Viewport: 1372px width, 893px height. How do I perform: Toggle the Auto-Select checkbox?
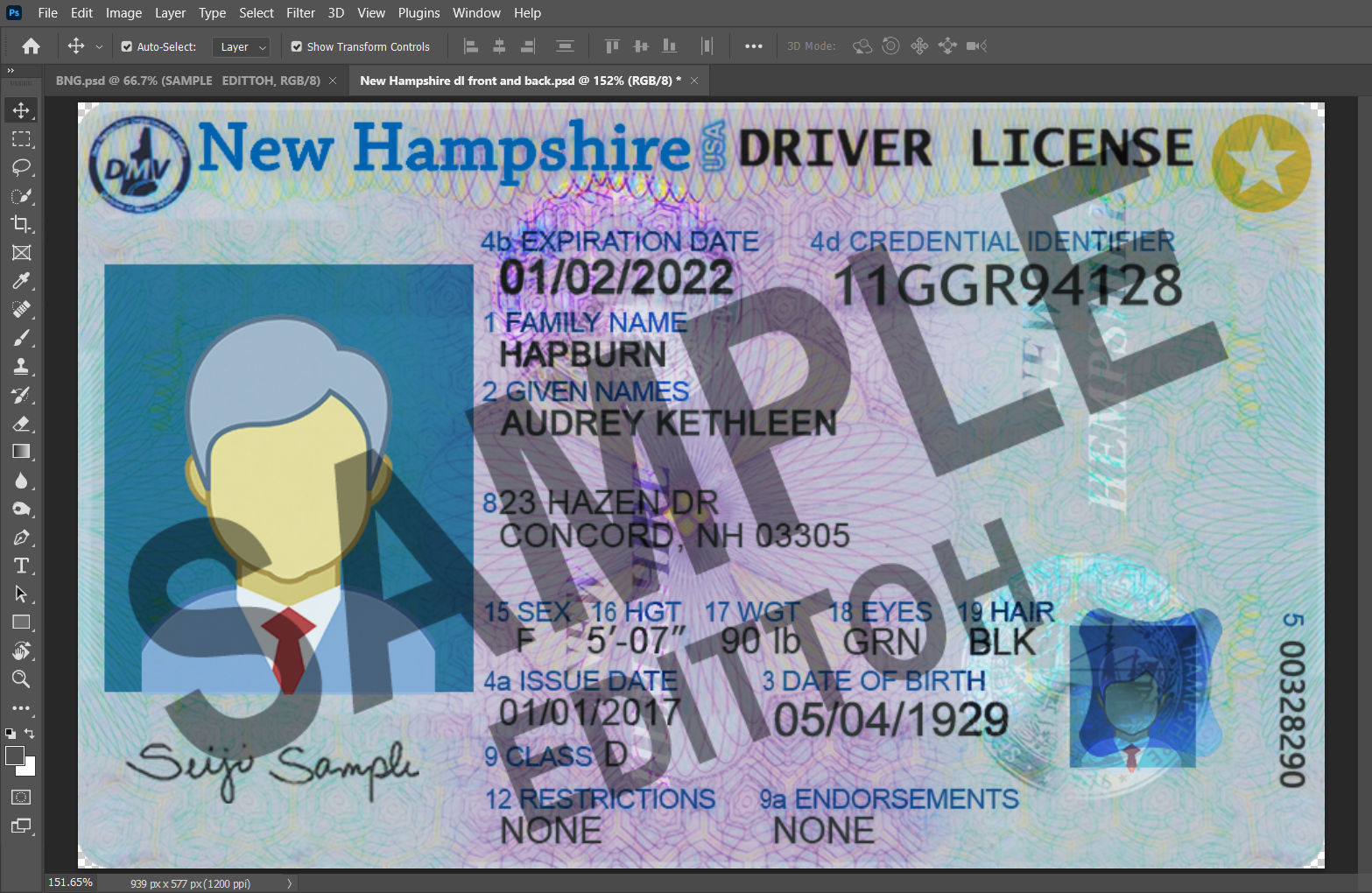[127, 46]
